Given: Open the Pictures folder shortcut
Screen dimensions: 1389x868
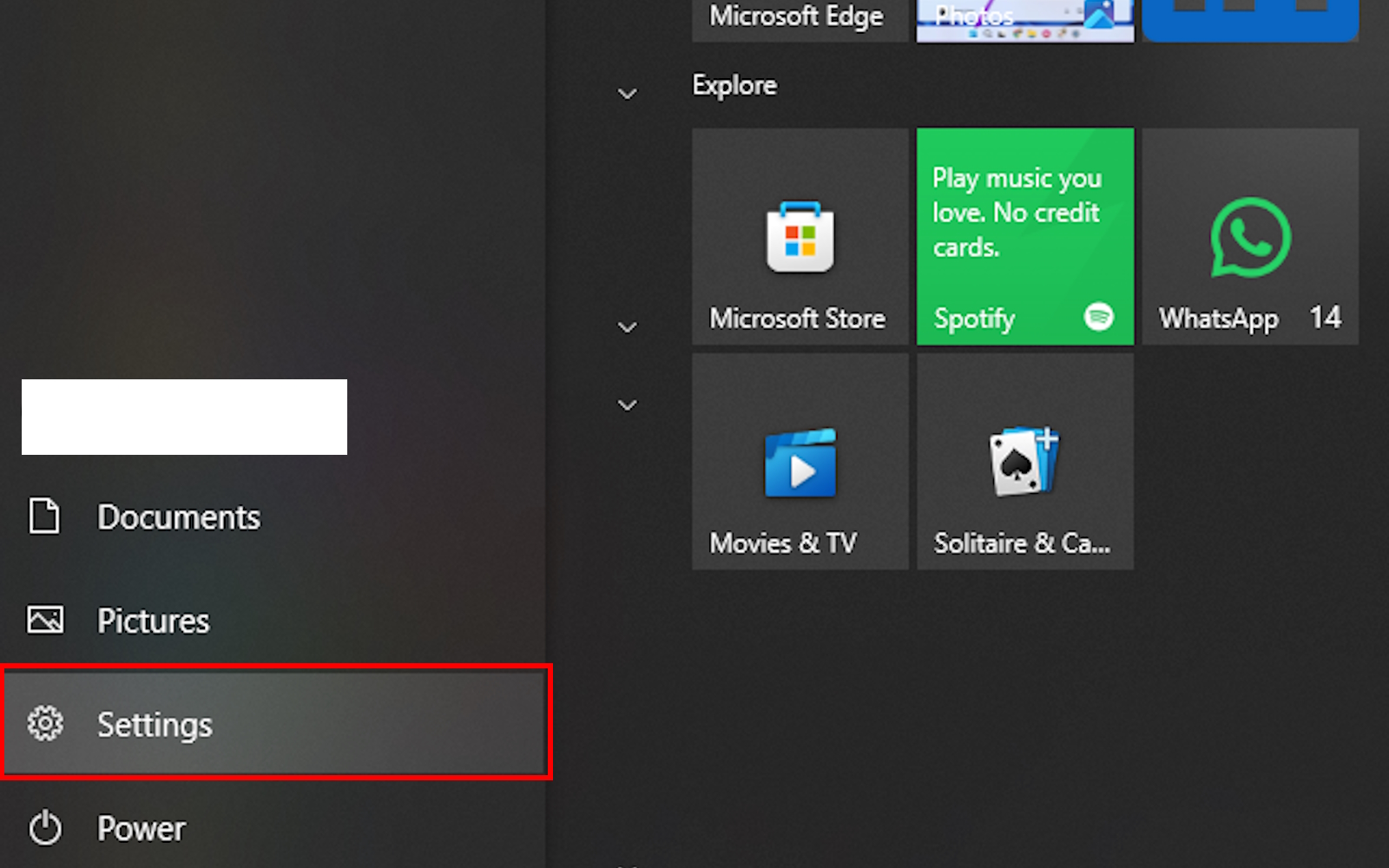Looking at the screenshot, I should point(273,620).
